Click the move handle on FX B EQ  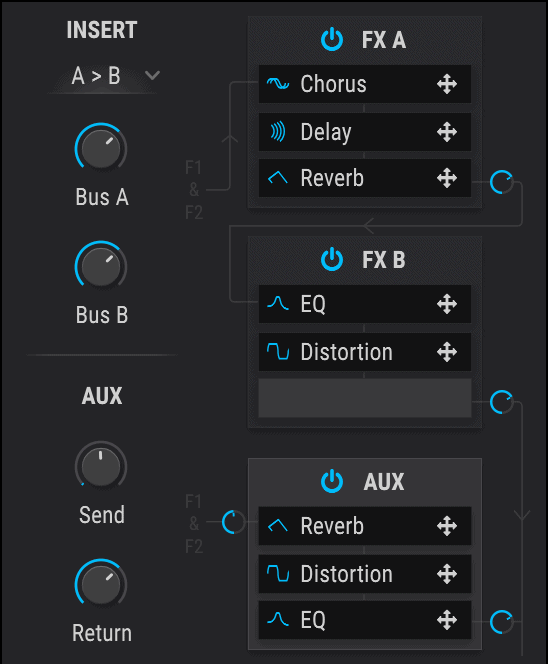447,304
